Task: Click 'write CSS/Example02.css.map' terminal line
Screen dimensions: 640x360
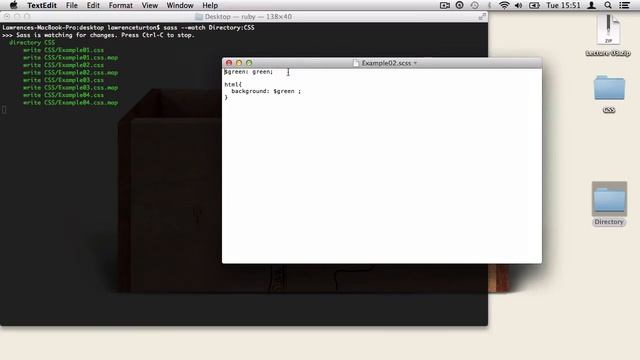Action: coord(70,73)
